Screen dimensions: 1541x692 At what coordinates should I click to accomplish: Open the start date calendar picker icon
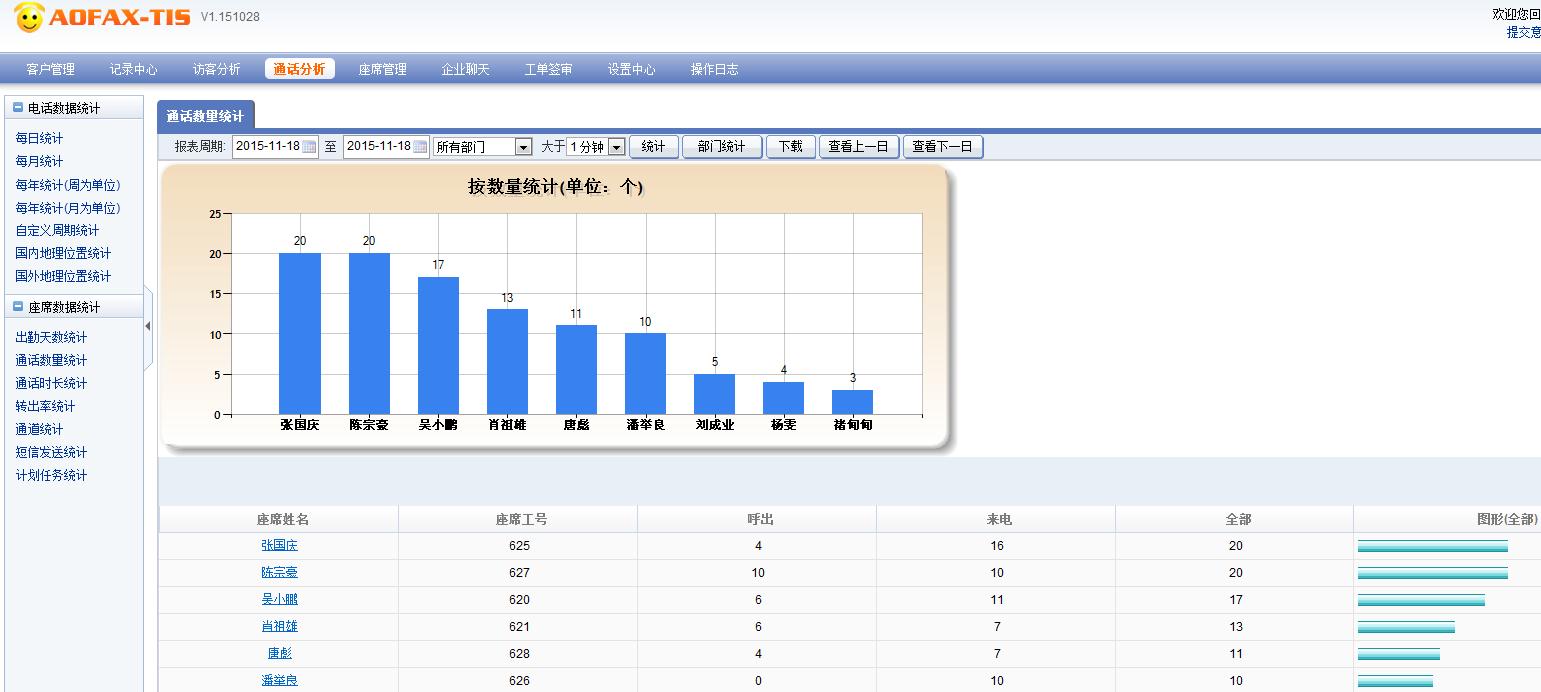coord(310,147)
